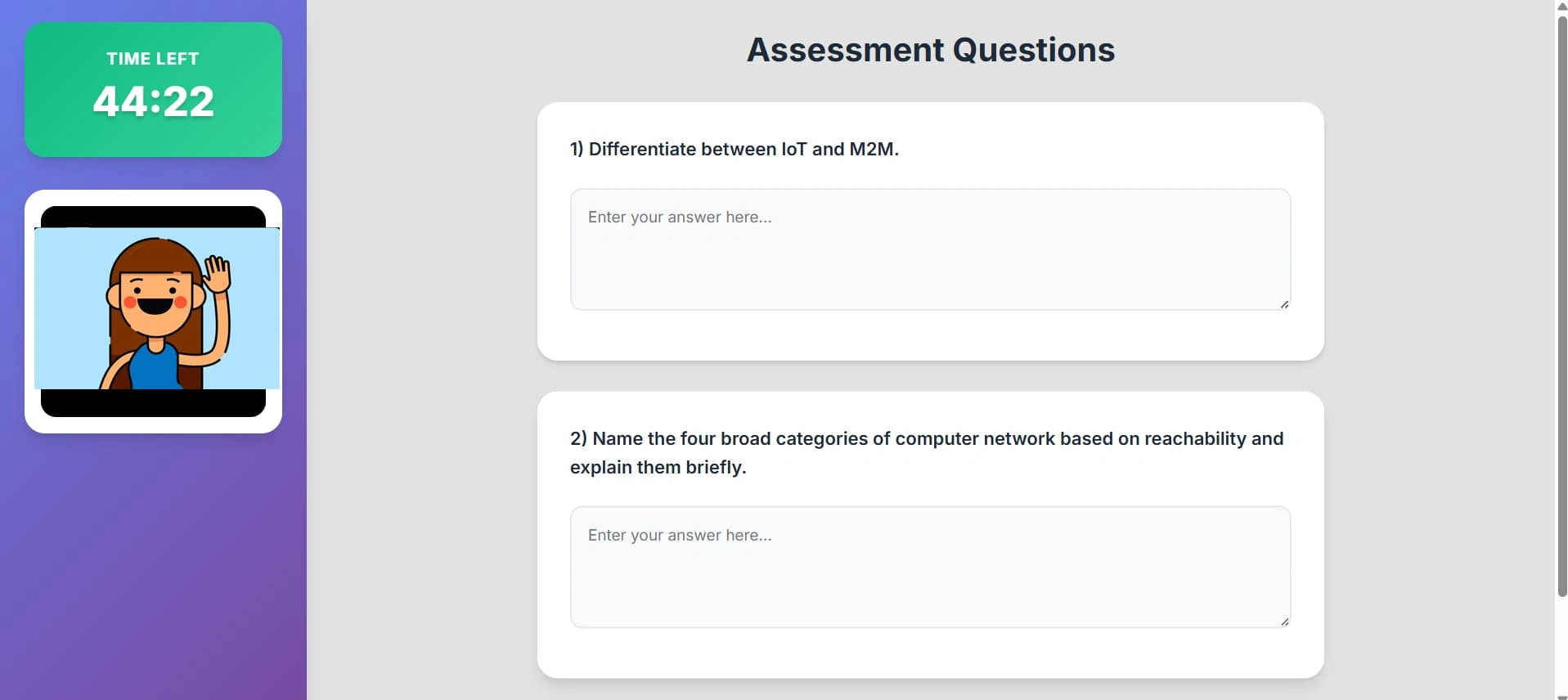Click the waving hand in the webcam preview
1568x700 pixels.
point(218,274)
